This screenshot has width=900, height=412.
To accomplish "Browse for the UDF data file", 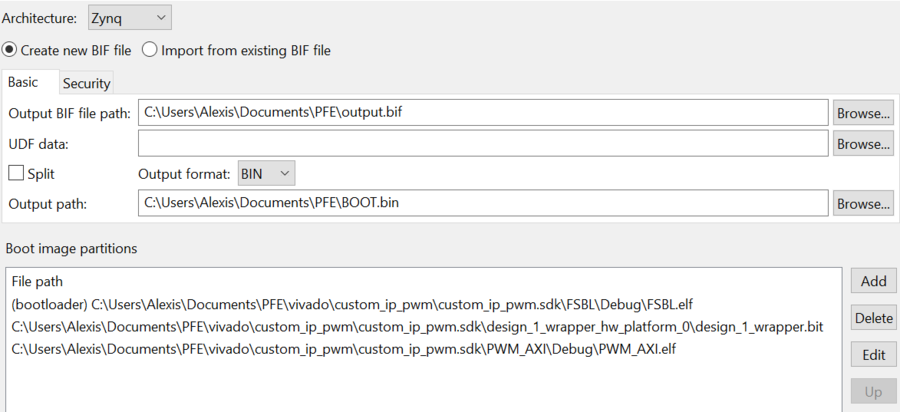I will 863,144.
